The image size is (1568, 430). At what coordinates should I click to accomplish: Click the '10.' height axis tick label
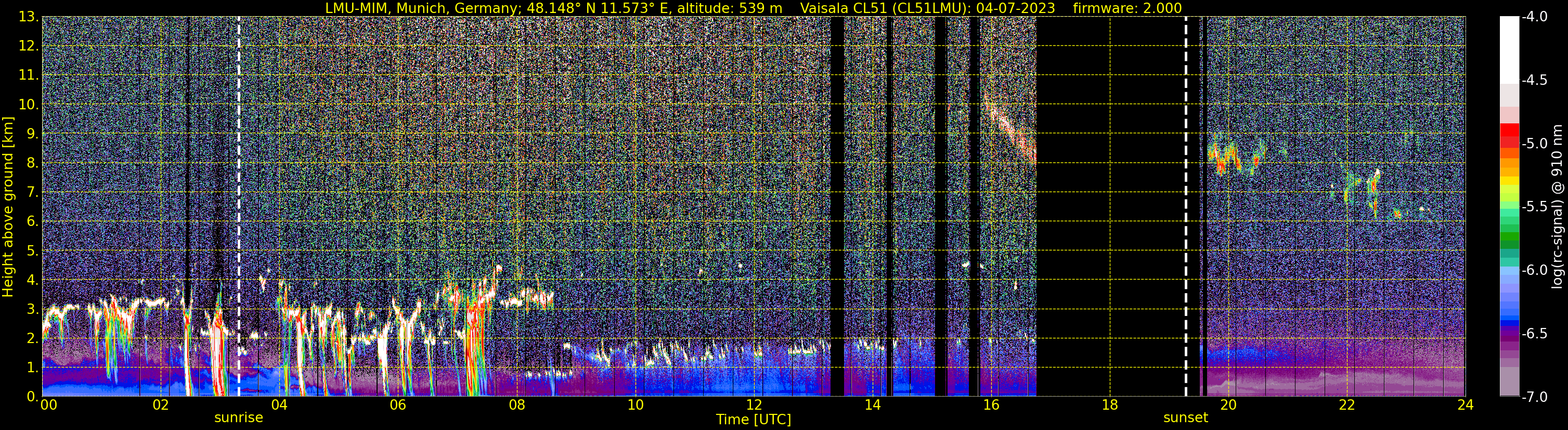30,105
